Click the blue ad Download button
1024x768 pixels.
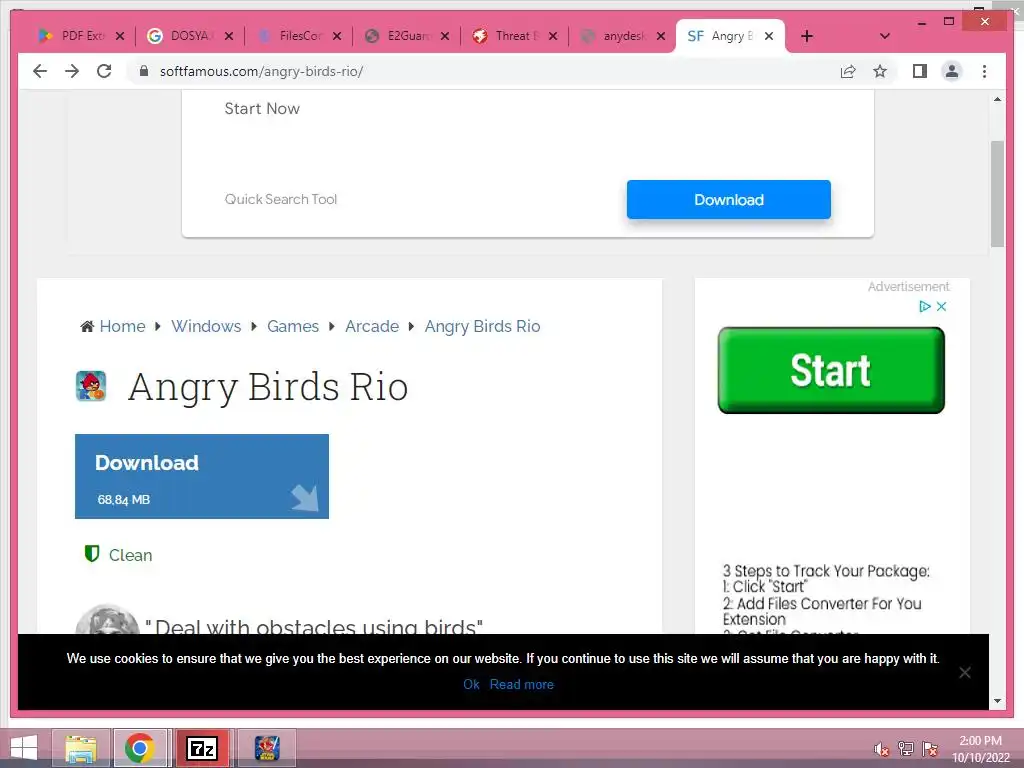point(729,199)
